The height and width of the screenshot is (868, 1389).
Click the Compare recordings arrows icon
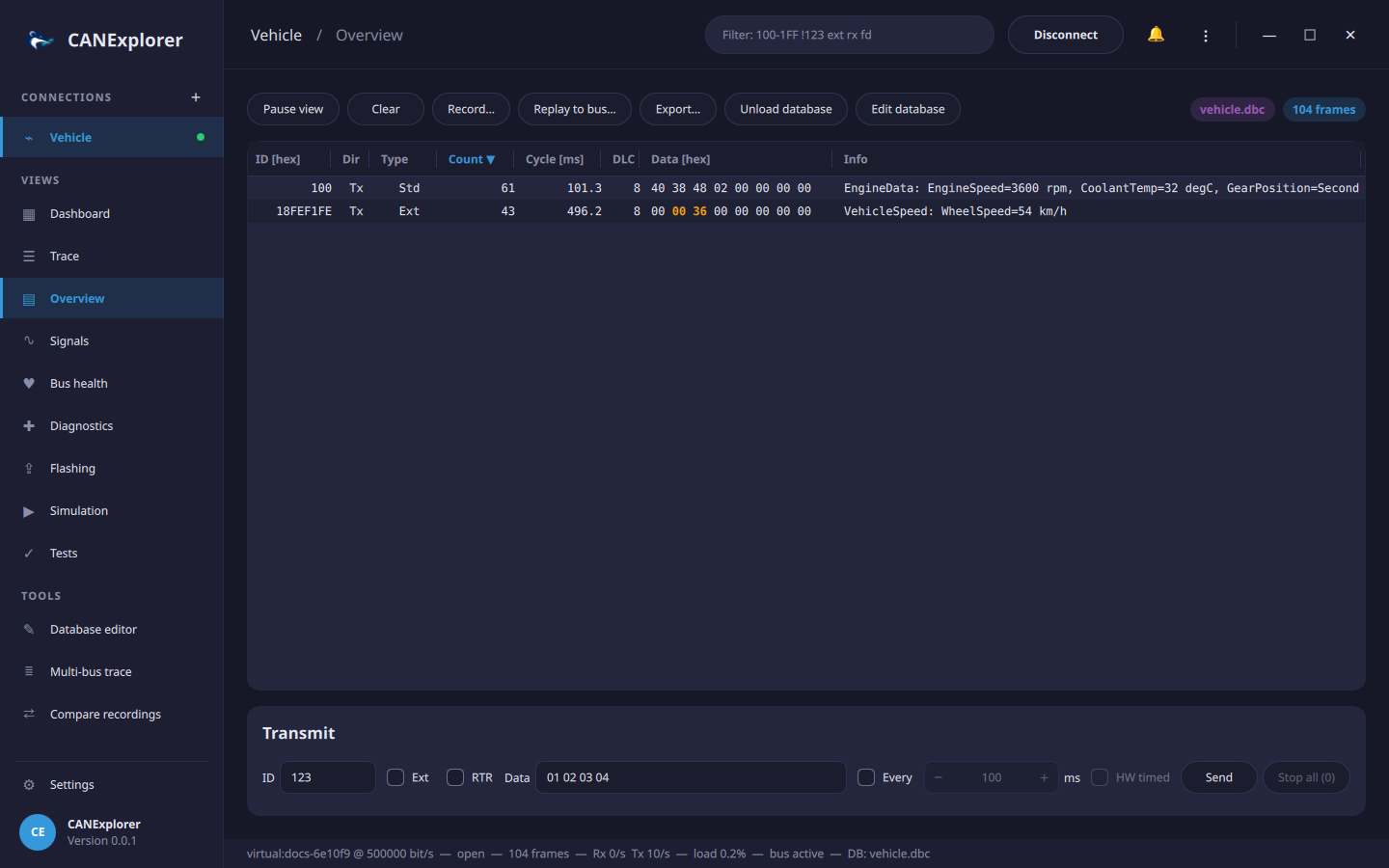coord(29,715)
